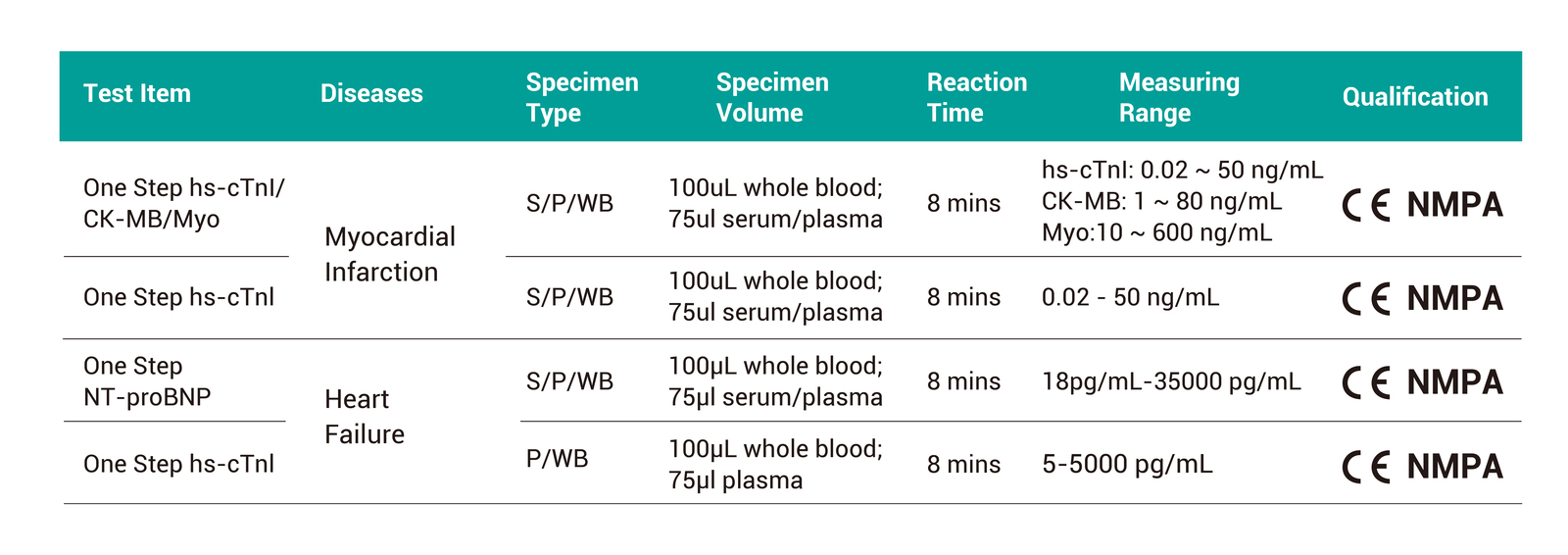Click the CE mark beside 0.02 - 50 ng/mL
Screen dimensions: 1568x555
(1366, 298)
